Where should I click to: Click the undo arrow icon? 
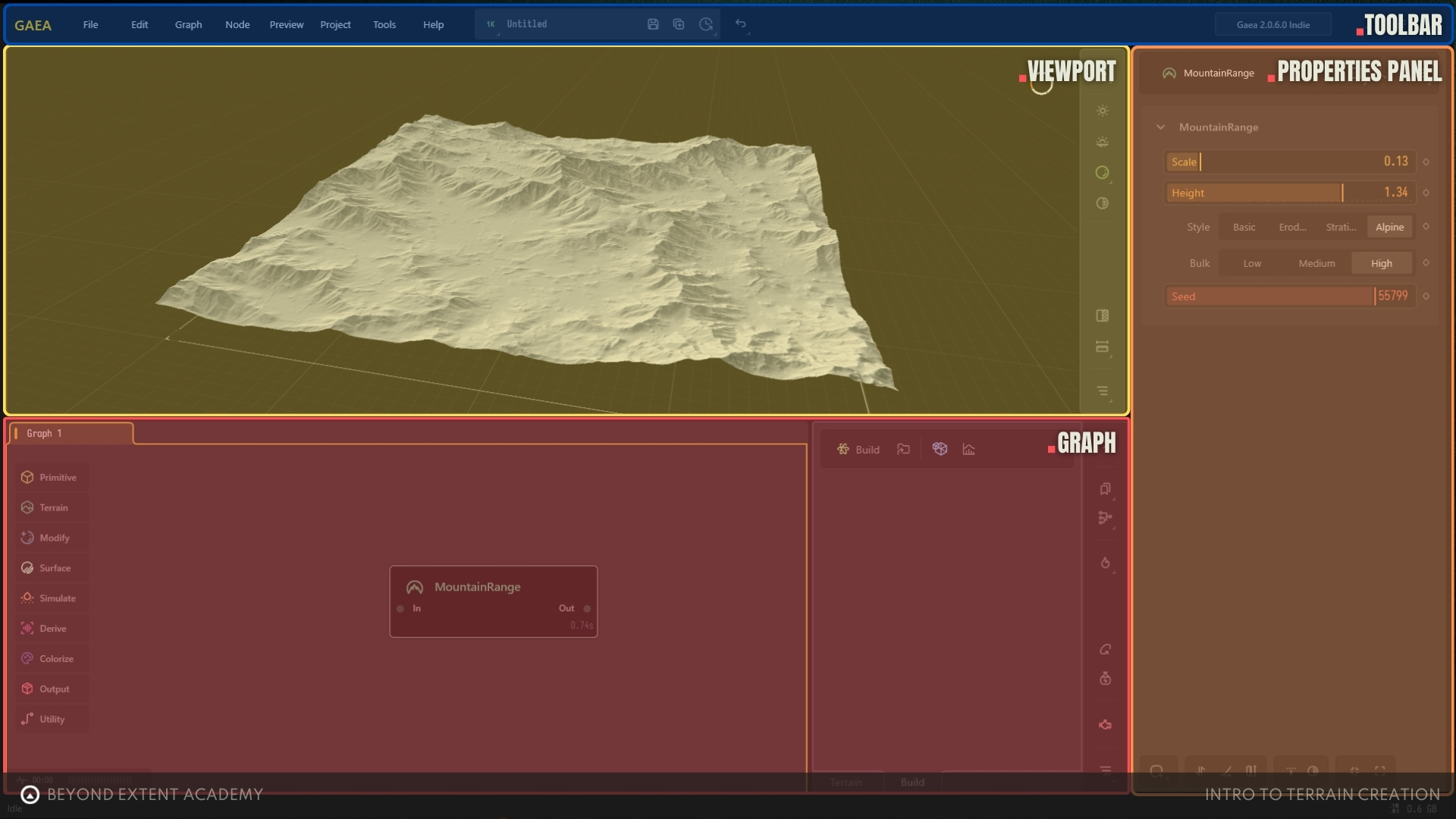(740, 24)
